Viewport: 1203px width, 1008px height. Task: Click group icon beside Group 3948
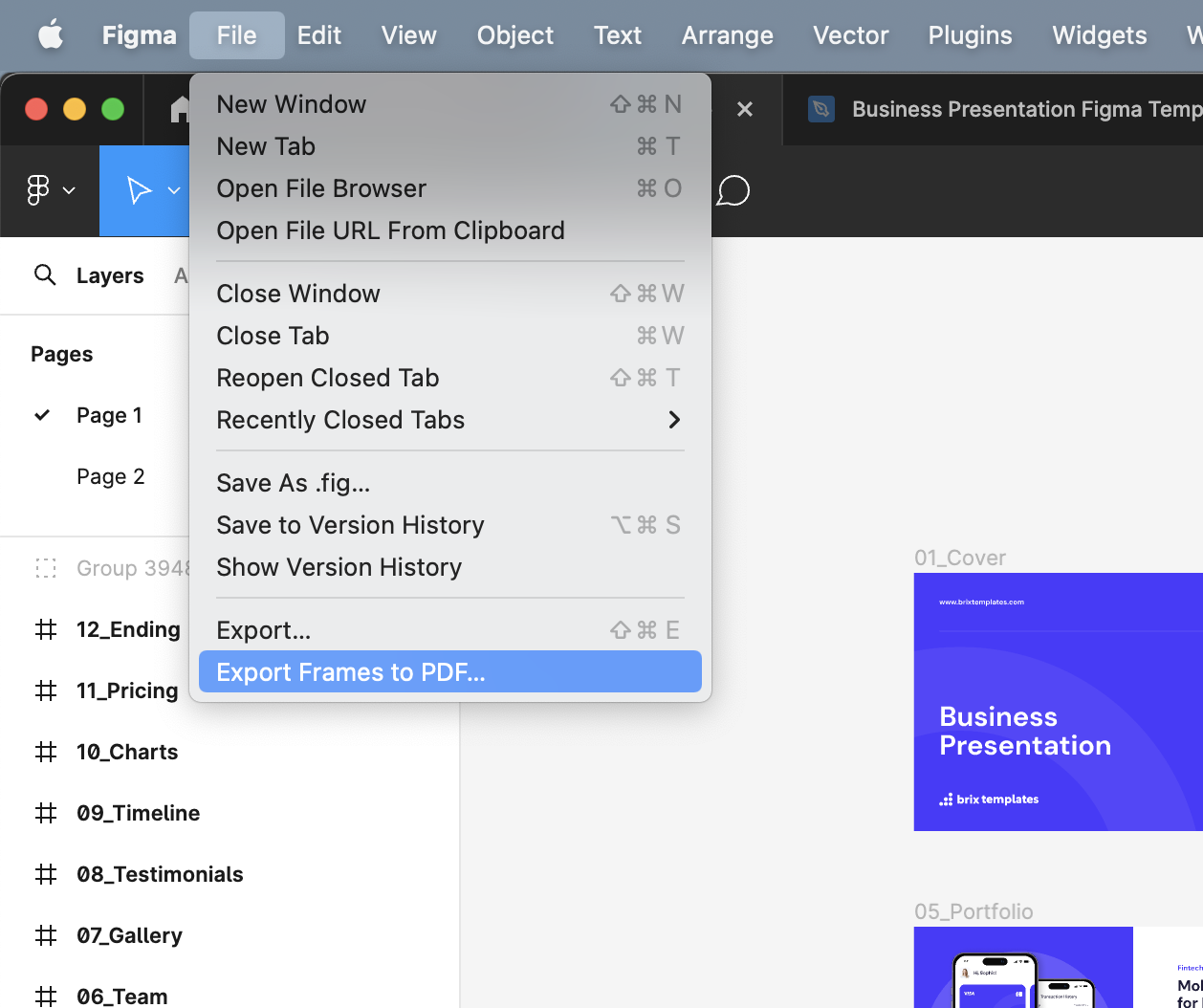[x=45, y=568]
